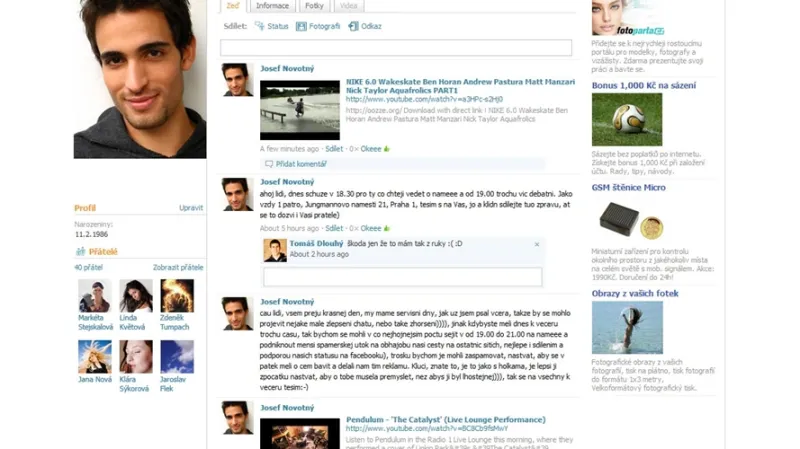
Task: Play the NIKE Wakeskate video thumbnail
Action: click(x=300, y=110)
